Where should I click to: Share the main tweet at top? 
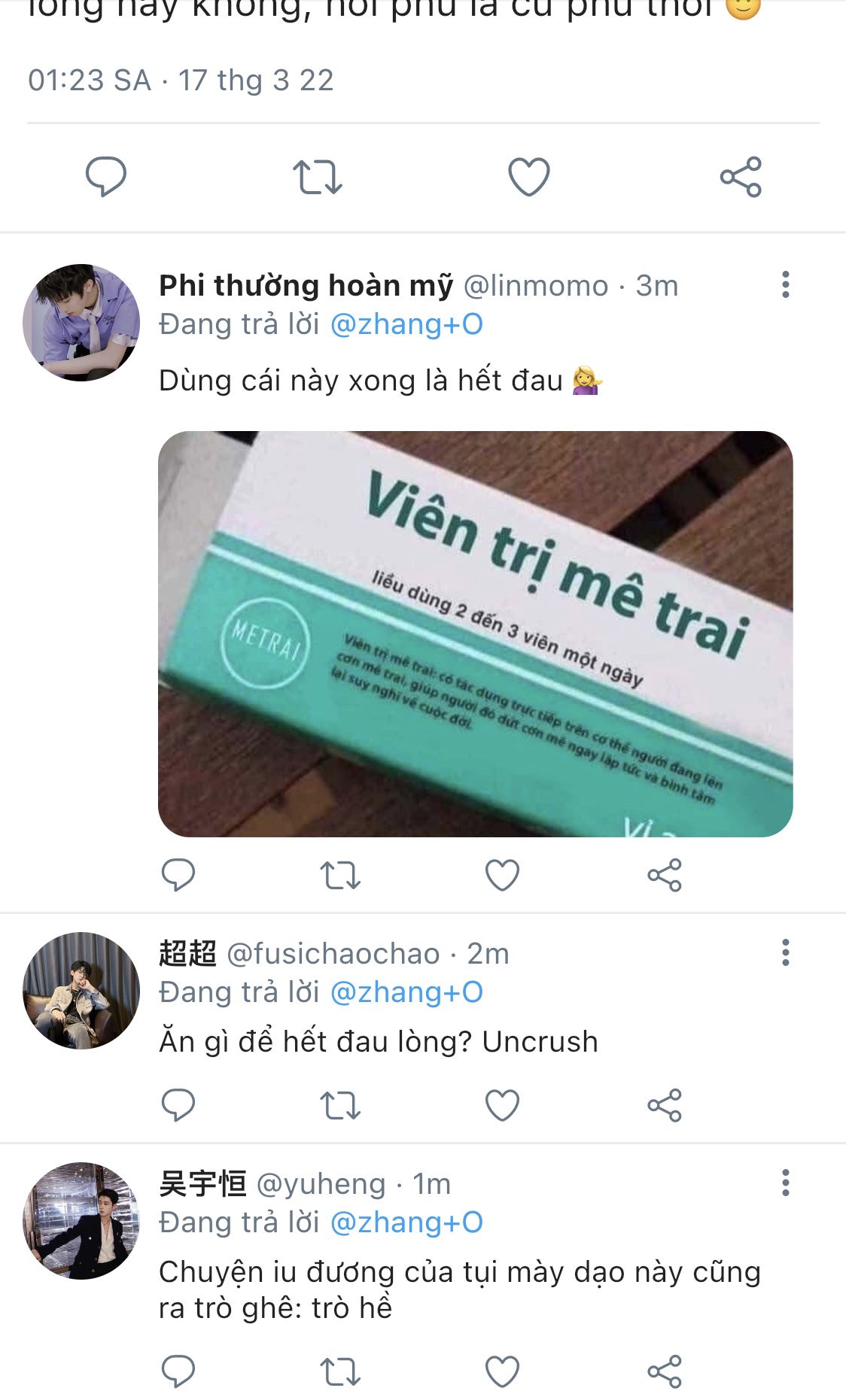[x=741, y=178]
